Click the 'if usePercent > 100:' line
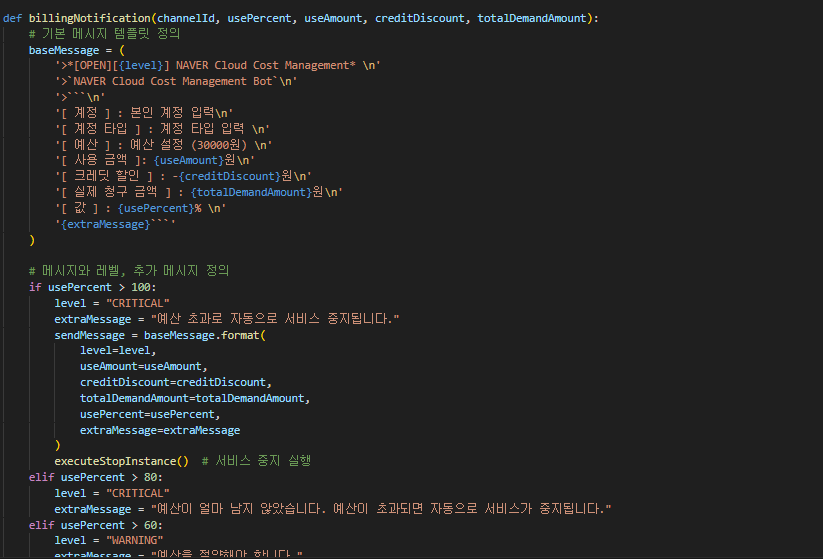The width and height of the screenshot is (823, 559). pyautogui.click(x=92, y=288)
